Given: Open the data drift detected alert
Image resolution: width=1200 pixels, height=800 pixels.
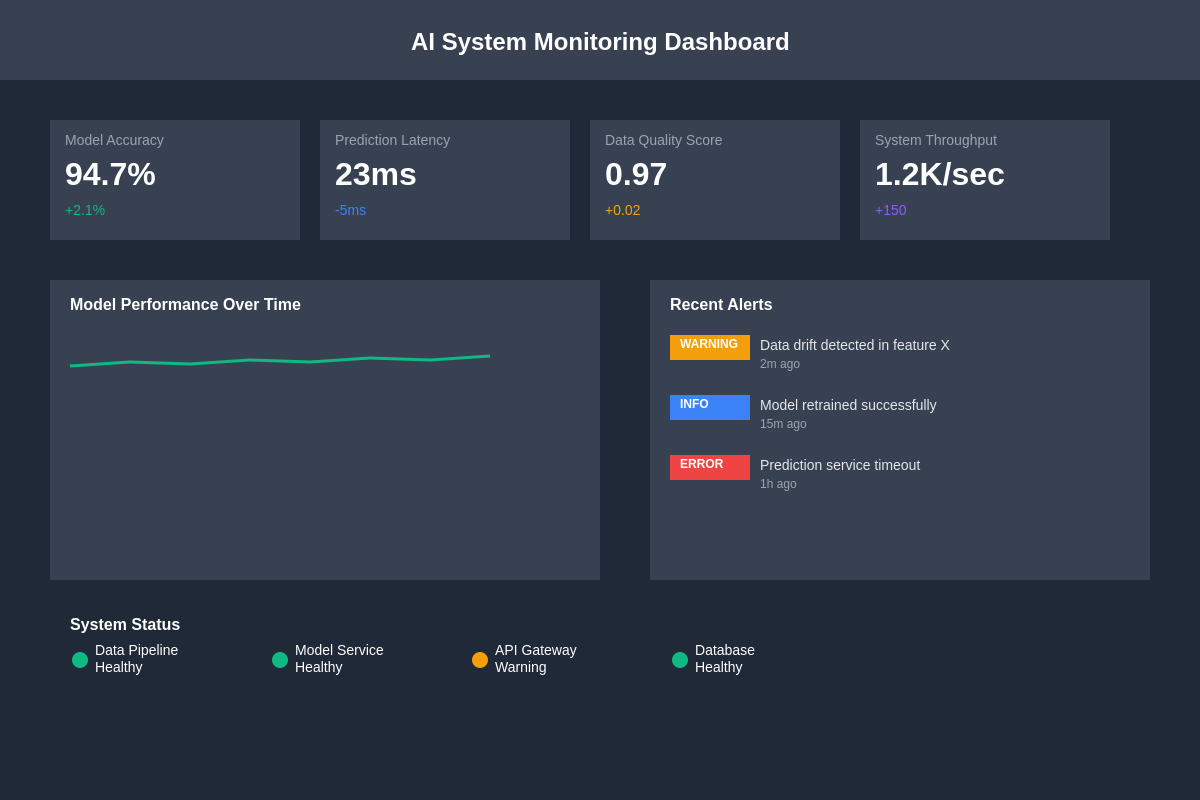Looking at the screenshot, I should point(854,345).
